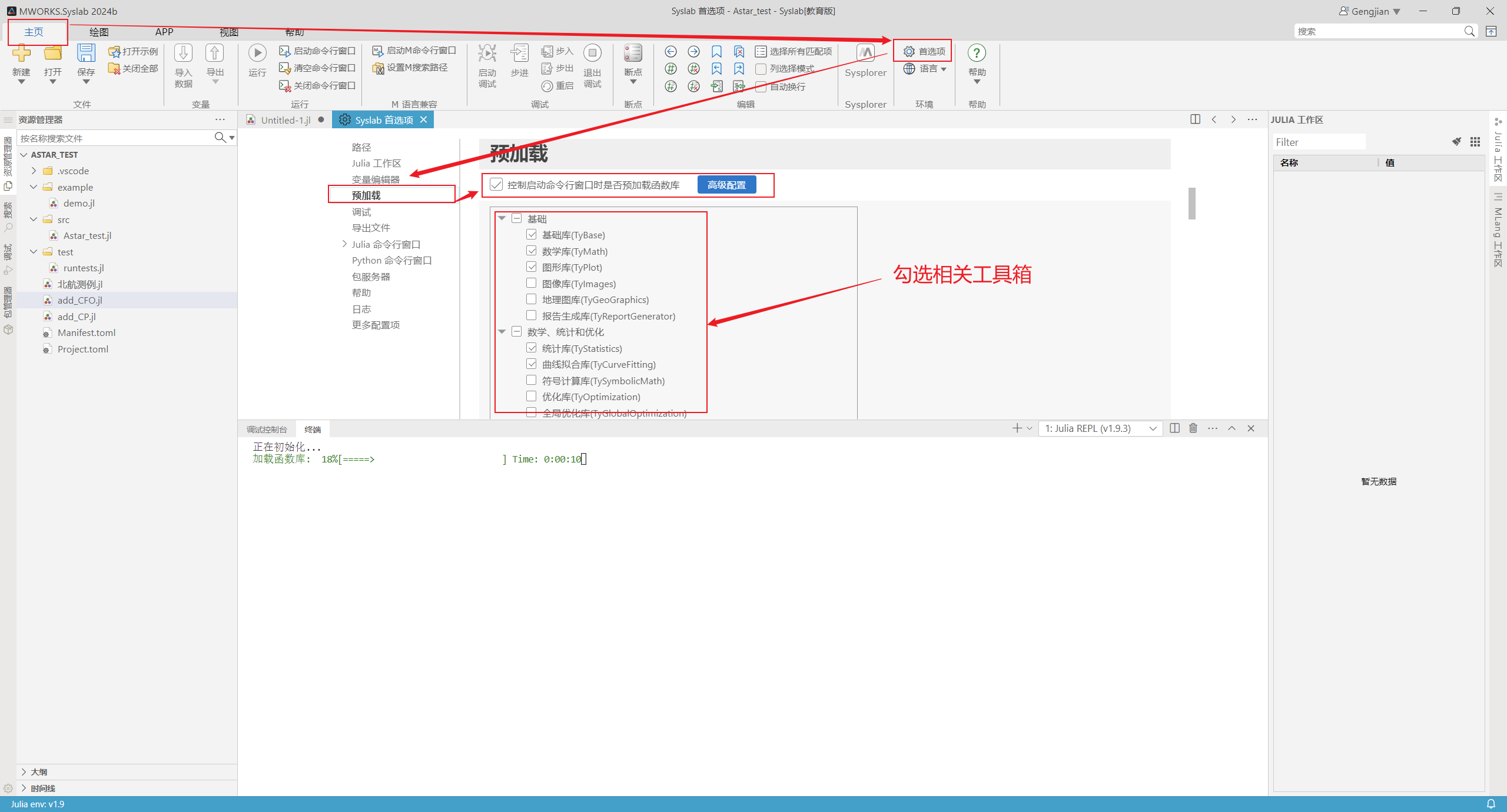Click the grid view icon in Julia workspace

click(1475, 142)
